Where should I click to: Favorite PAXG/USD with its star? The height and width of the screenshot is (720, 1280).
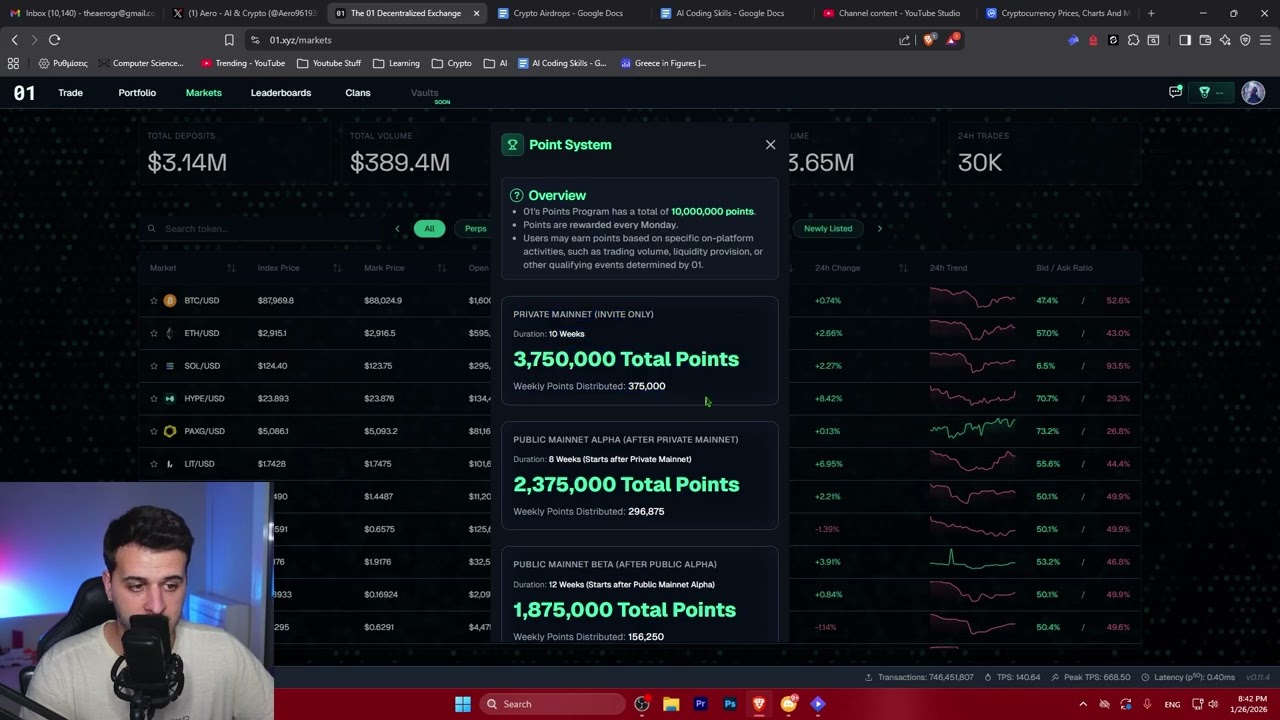[x=154, y=431]
